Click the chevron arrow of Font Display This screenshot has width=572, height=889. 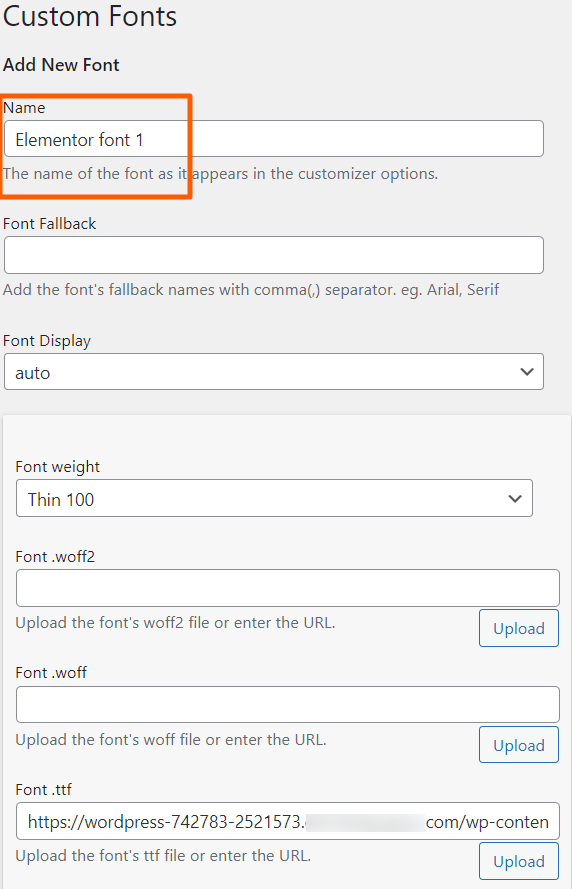click(x=527, y=372)
